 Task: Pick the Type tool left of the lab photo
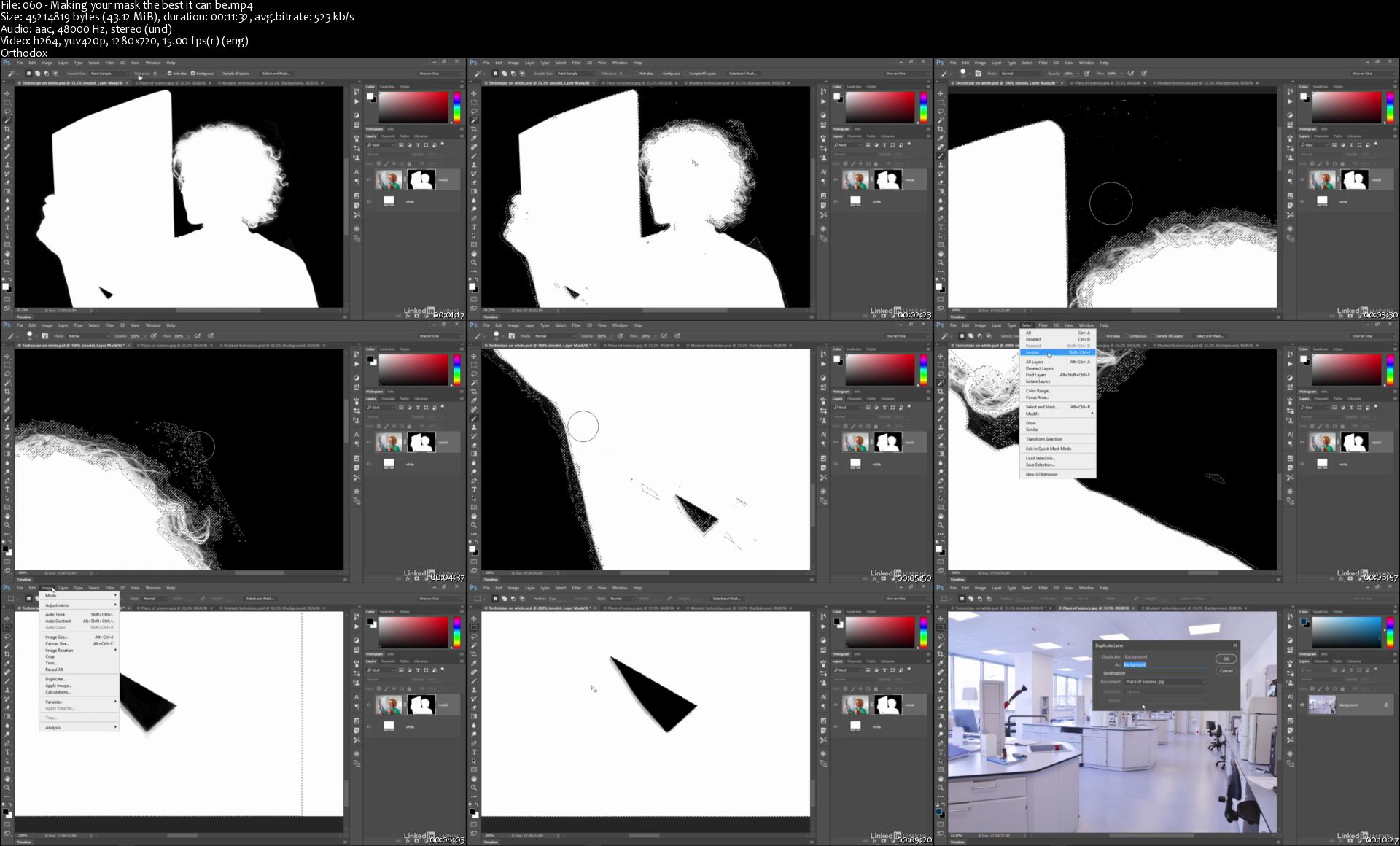941,752
